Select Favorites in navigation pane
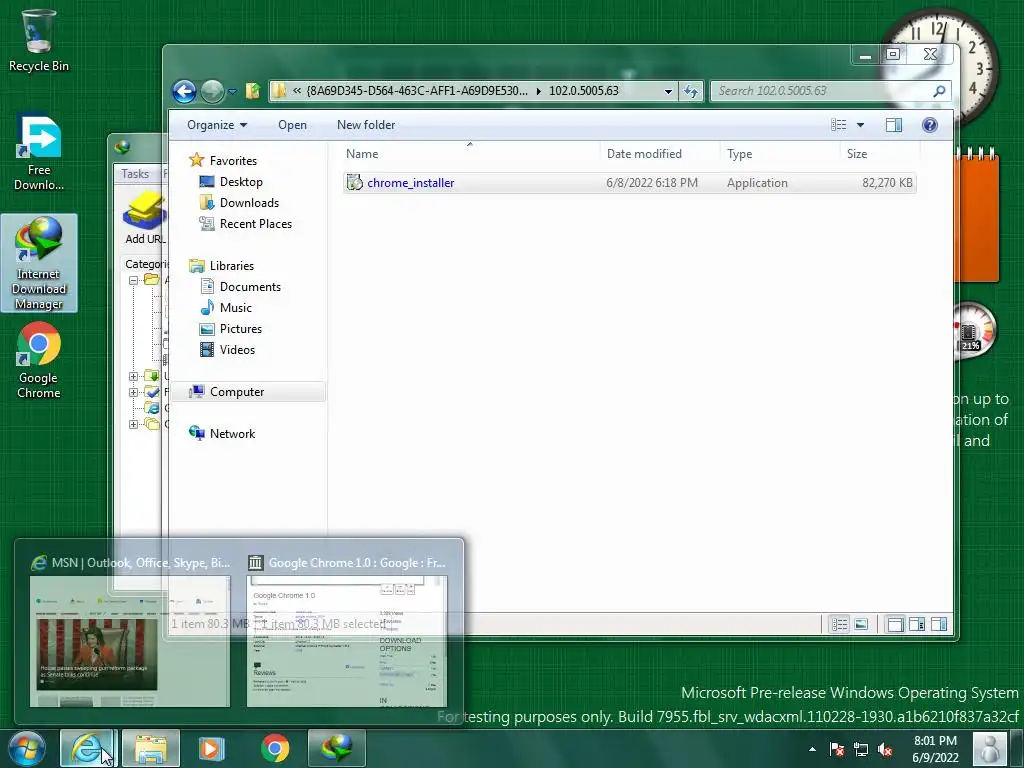The height and width of the screenshot is (768, 1024). coord(232,161)
